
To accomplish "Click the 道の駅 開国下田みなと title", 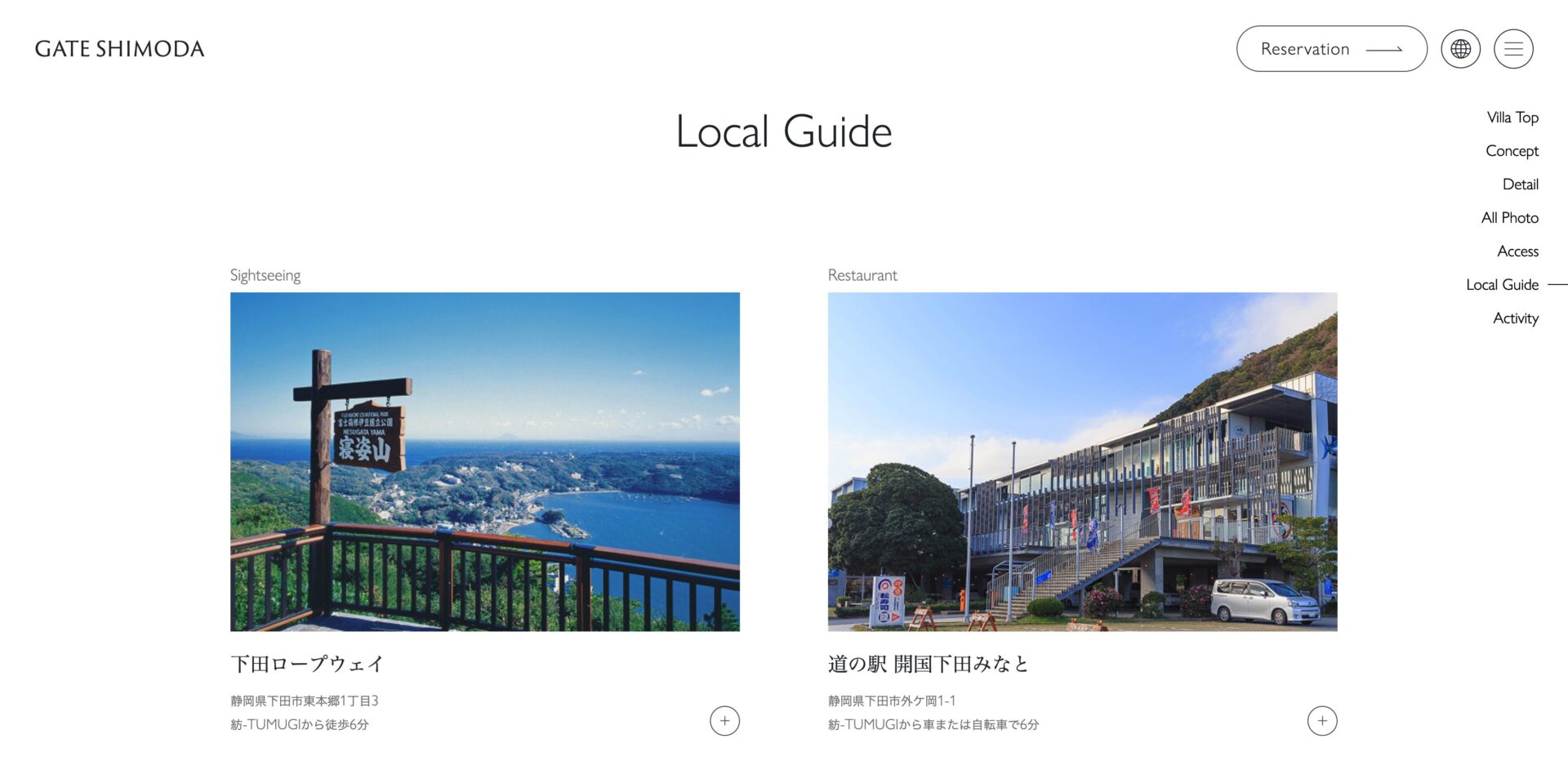I will pyautogui.click(x=929, y=664).
